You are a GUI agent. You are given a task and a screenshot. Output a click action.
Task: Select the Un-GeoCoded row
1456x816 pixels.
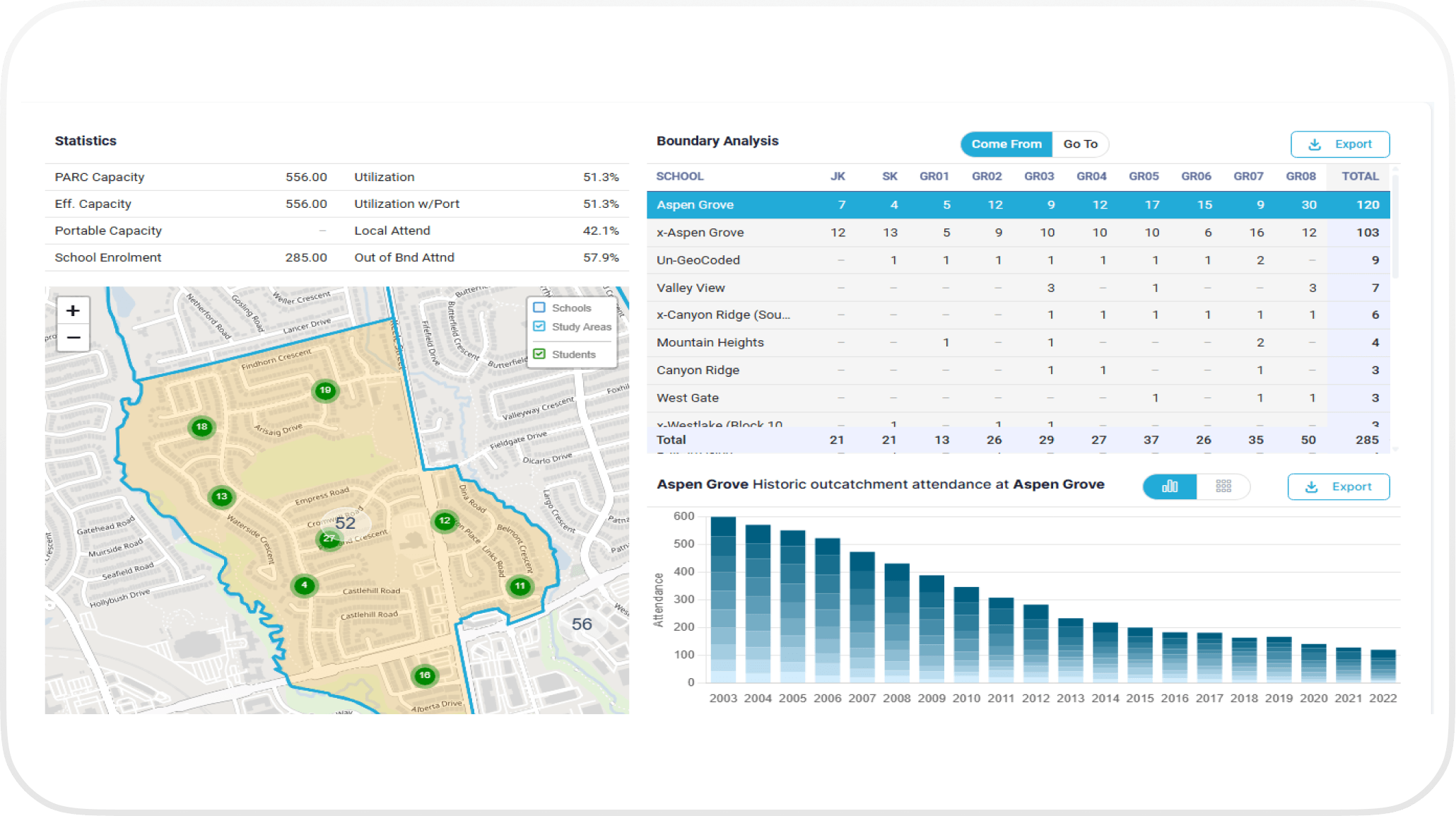[x=1018, y=260]
